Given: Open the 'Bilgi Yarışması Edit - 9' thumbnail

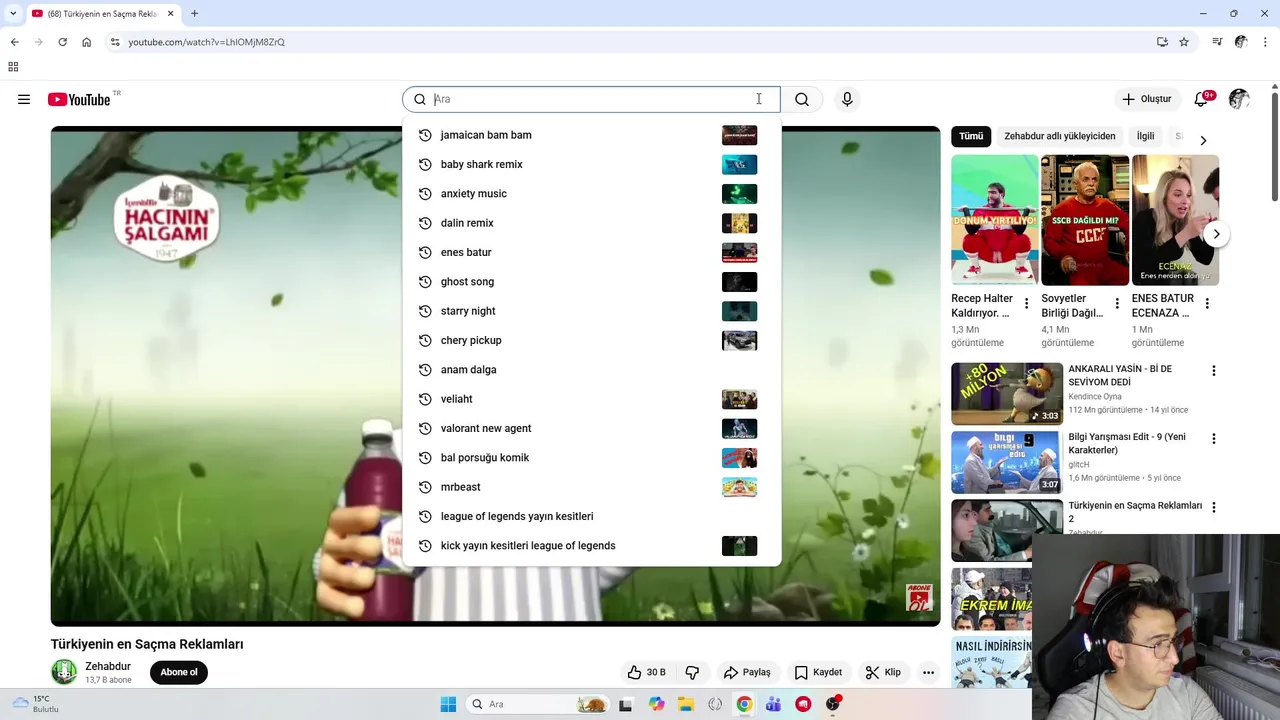Looking at the screenshot, I should pyautogui.click(x=1007, y=462).
